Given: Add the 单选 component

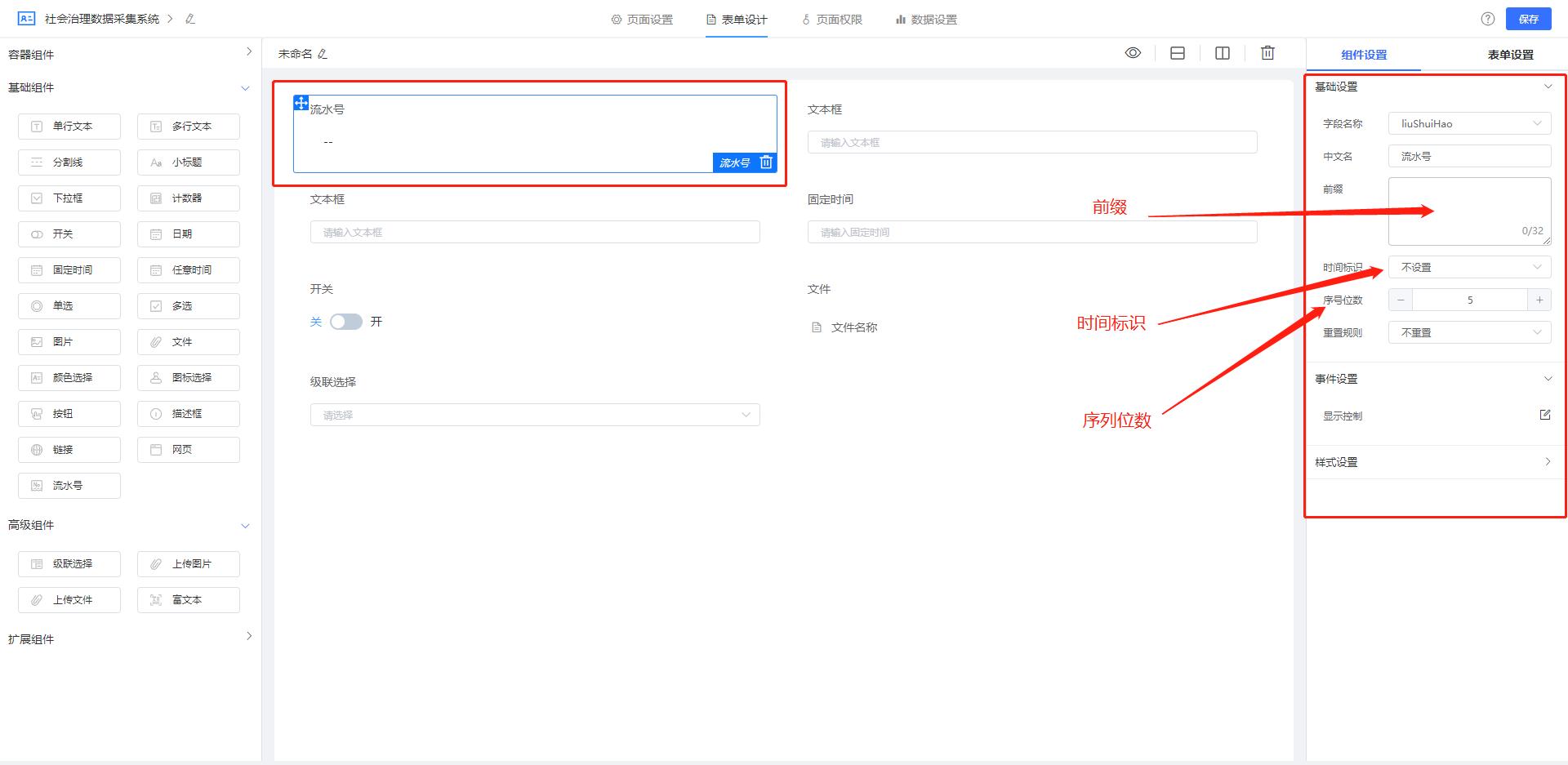Looking at the screenshot, I should (69, 306).
